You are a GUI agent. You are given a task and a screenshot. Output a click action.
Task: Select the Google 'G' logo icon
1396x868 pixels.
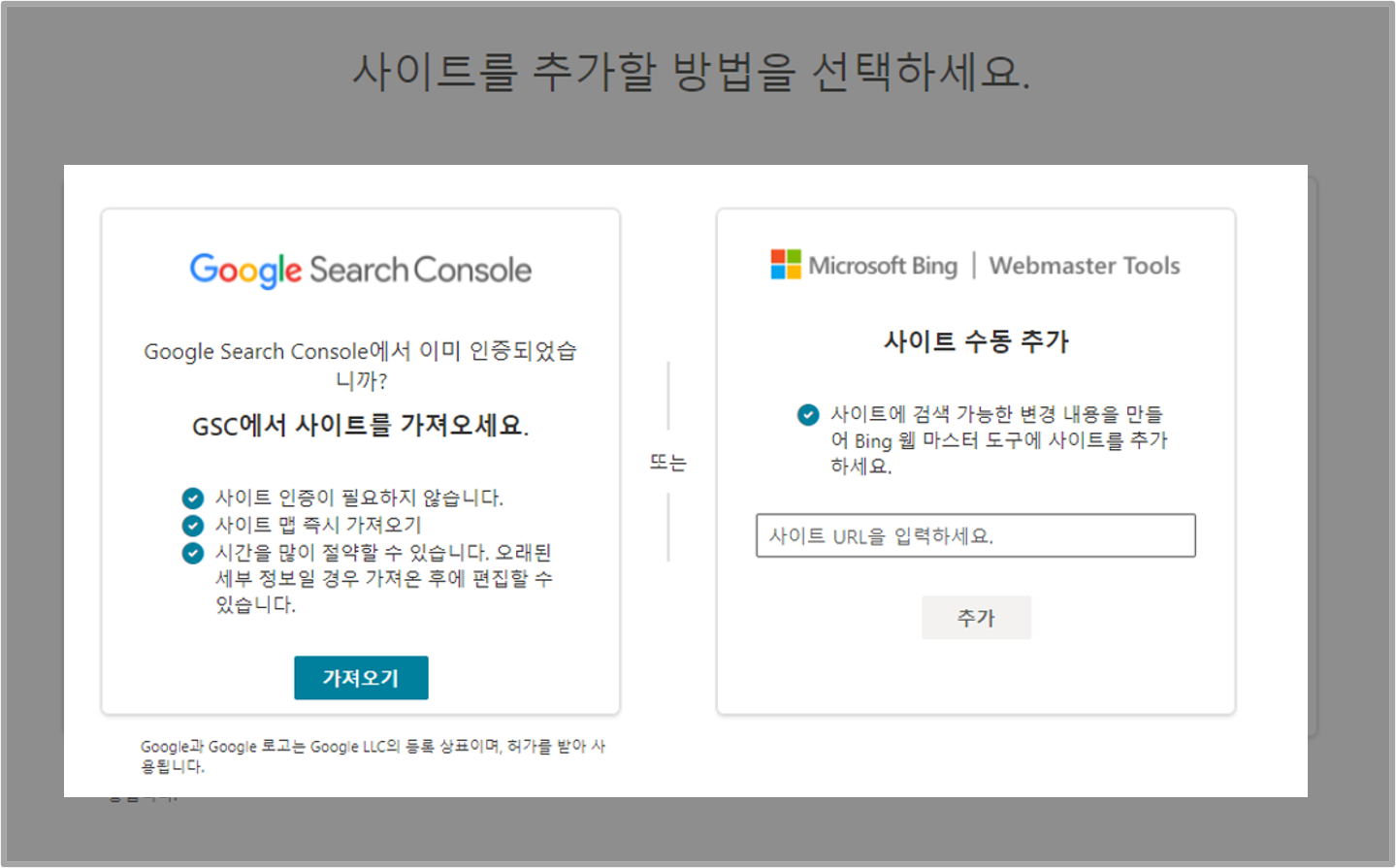point(205,269)
